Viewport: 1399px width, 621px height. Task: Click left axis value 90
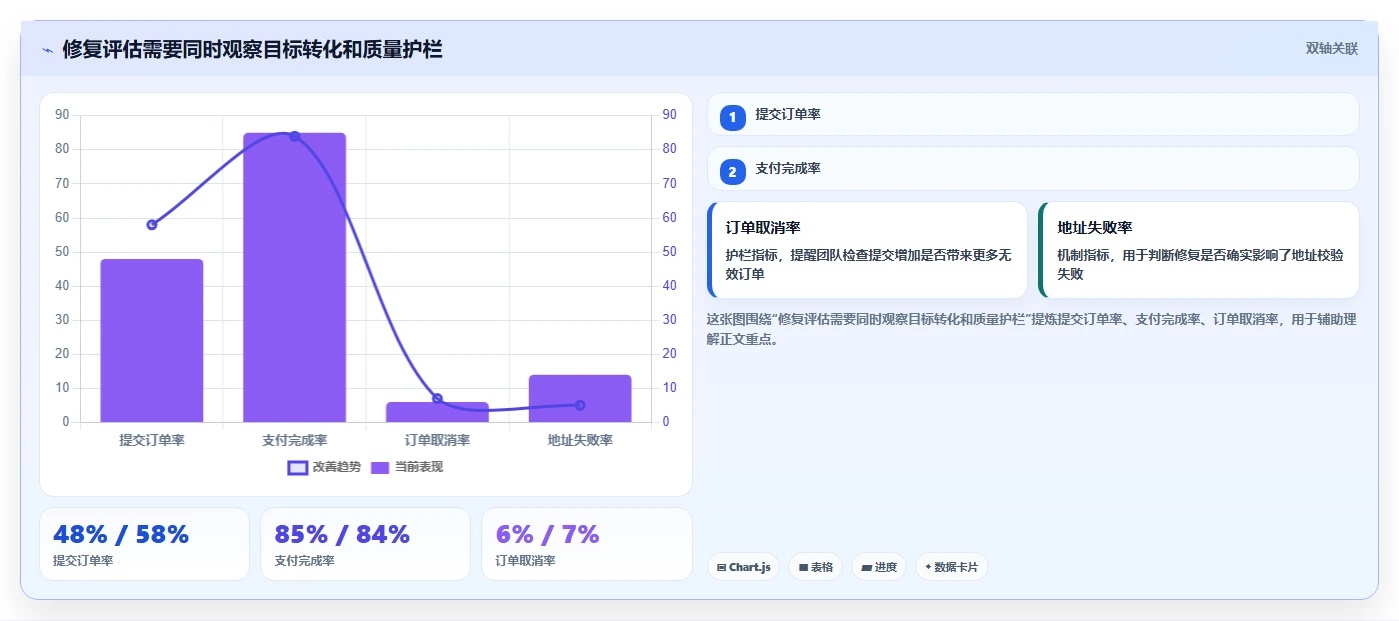point(62,115)
